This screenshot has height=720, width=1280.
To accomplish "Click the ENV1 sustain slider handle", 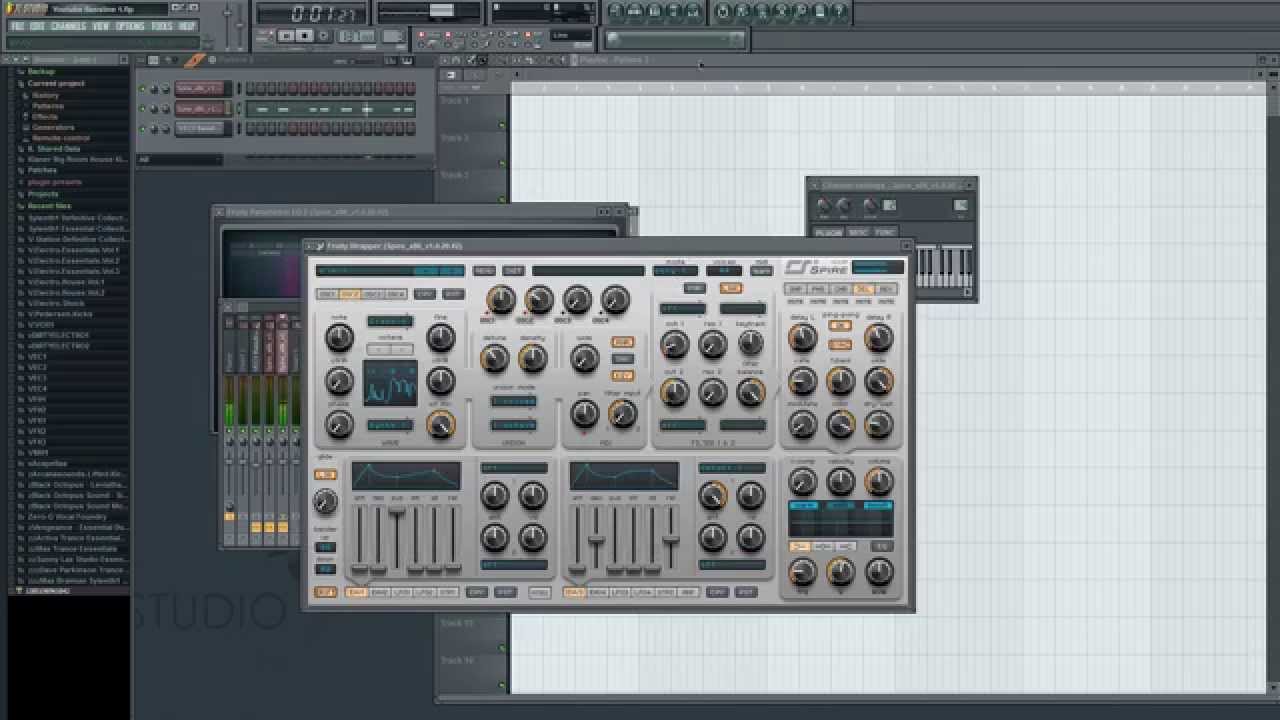I will (397, 510).
